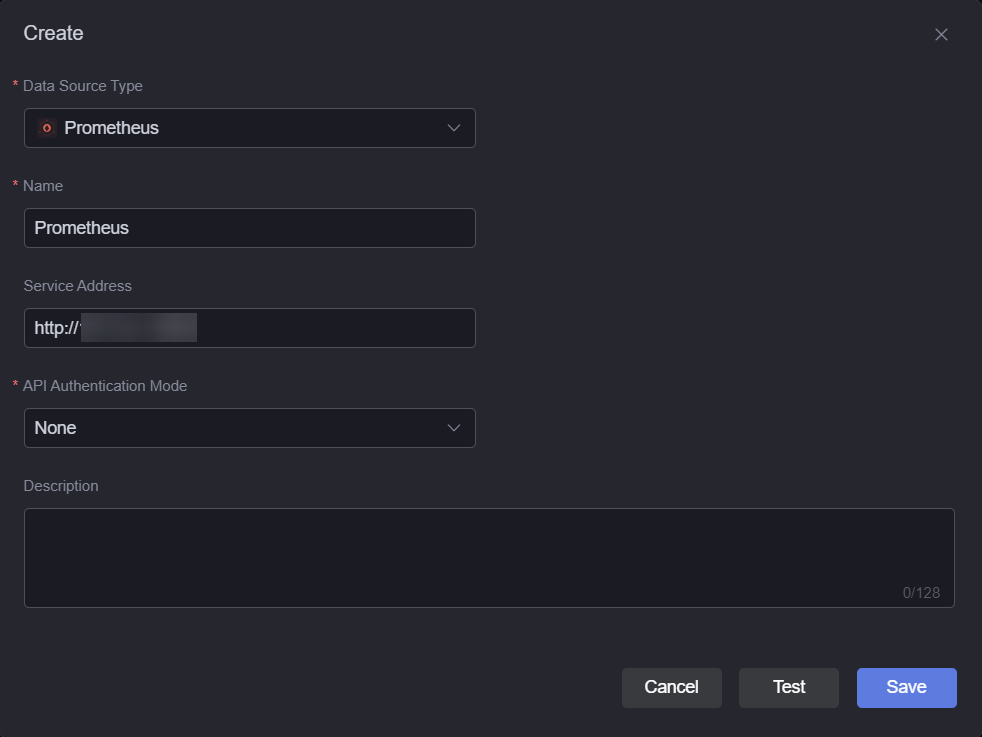This screenshot has height=737, width=982.
Task: Expand the API Authentication Mode chevron
Action: [x=453, y=428]
